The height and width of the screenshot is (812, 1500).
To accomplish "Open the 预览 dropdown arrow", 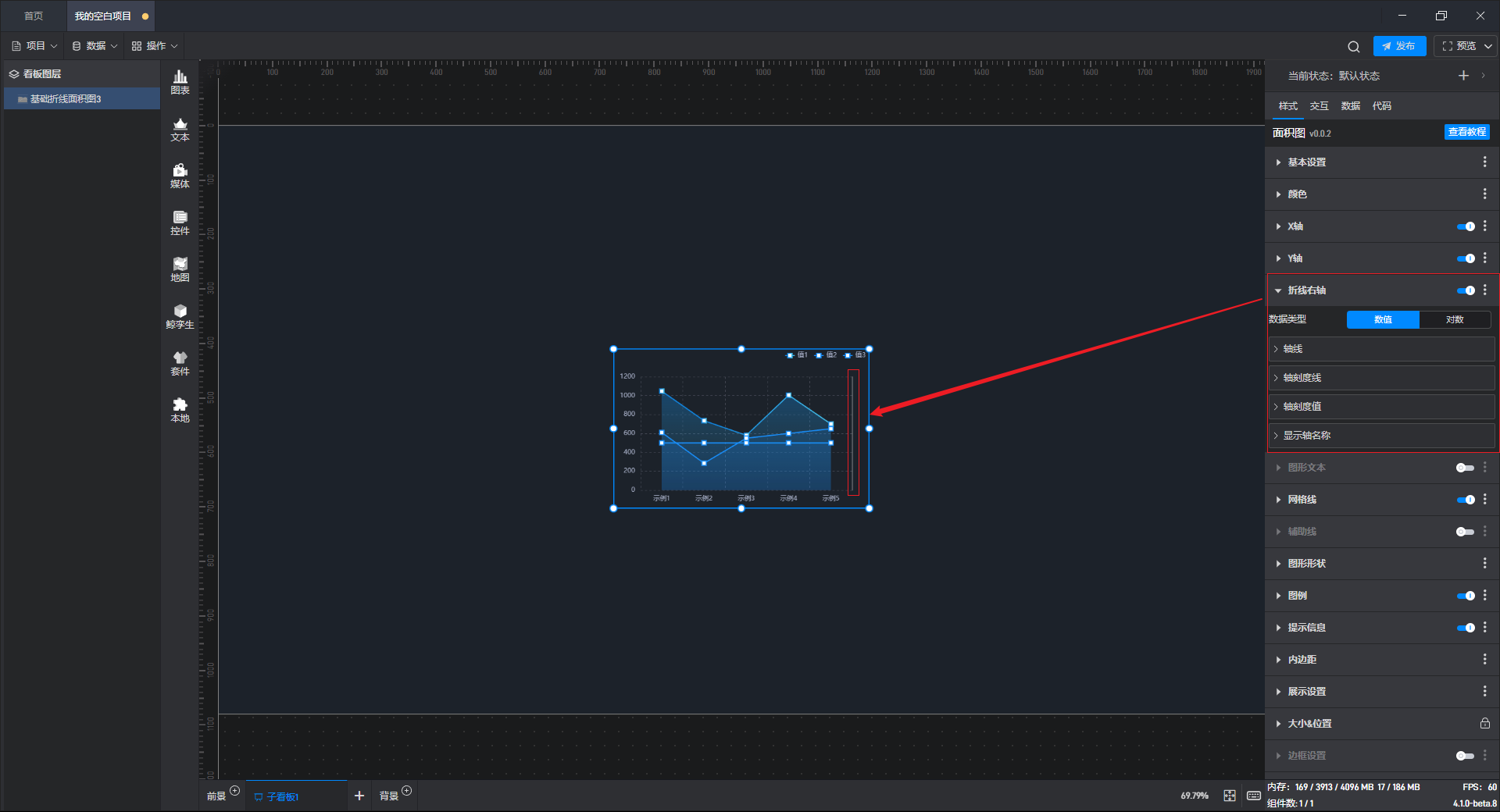I will [1488, 46].
